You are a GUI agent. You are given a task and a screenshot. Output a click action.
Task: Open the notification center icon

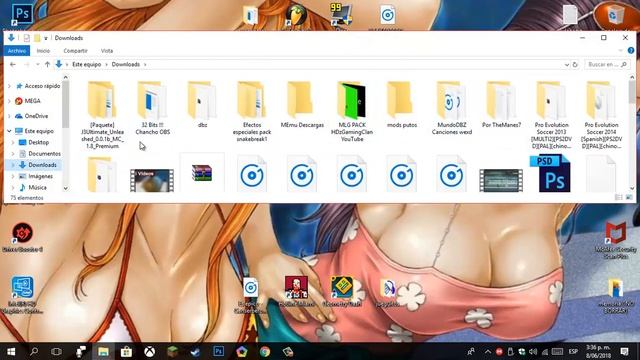point(624,351)
